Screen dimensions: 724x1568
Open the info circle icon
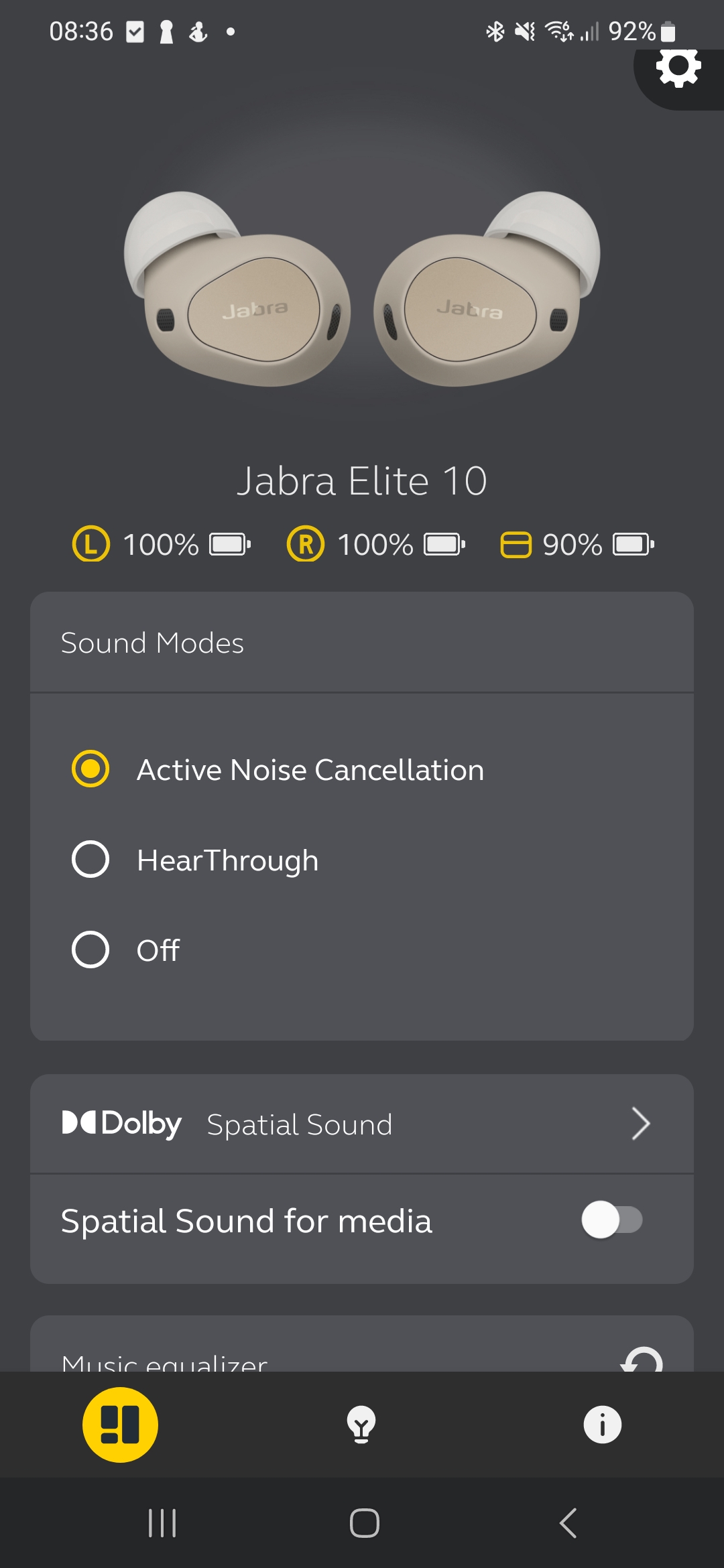click(x=602, y=1425)
